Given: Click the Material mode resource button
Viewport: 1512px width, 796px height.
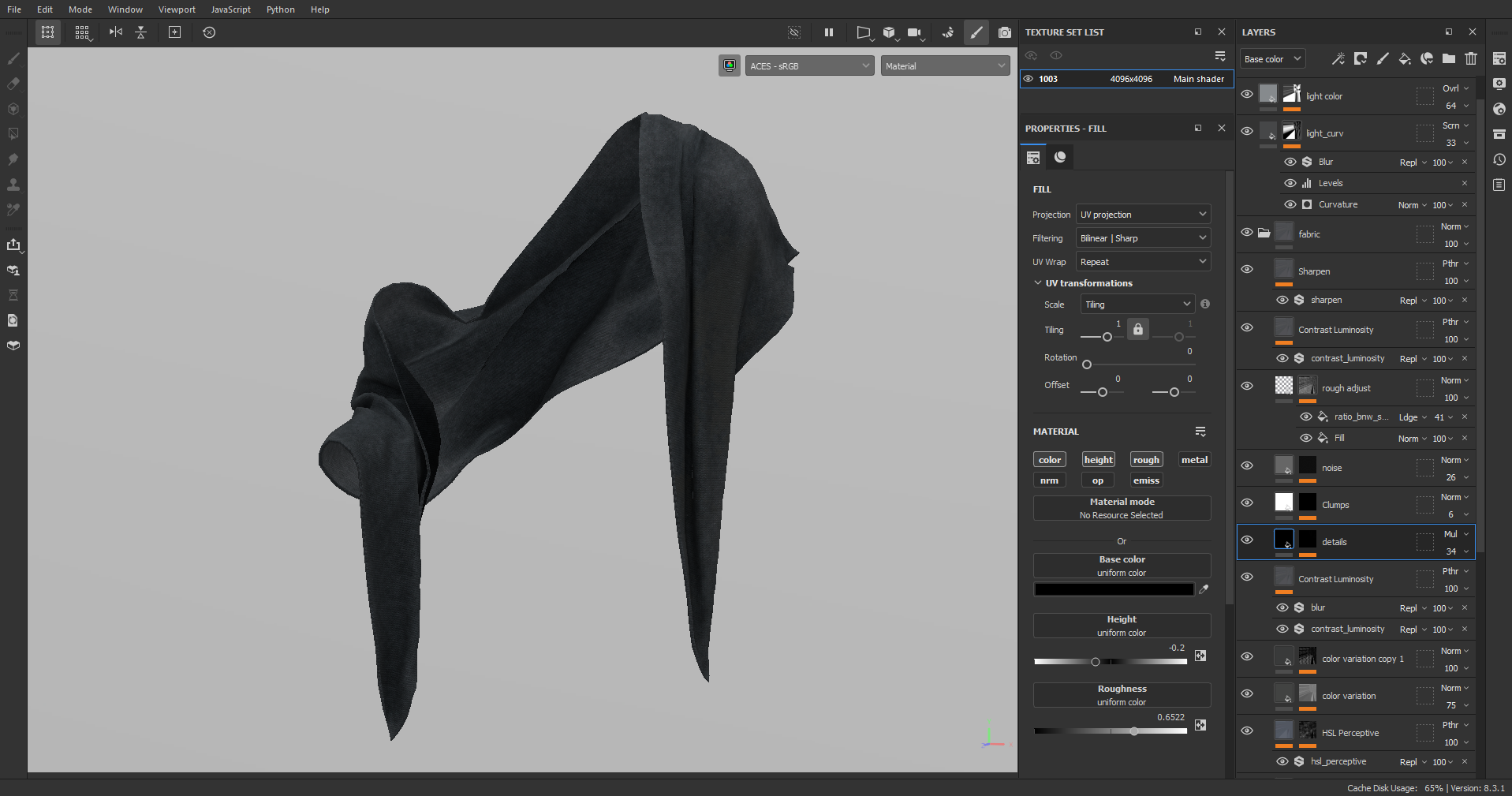Looking at the screenshot, I should pyautogui.click(x=1122, y=508).
